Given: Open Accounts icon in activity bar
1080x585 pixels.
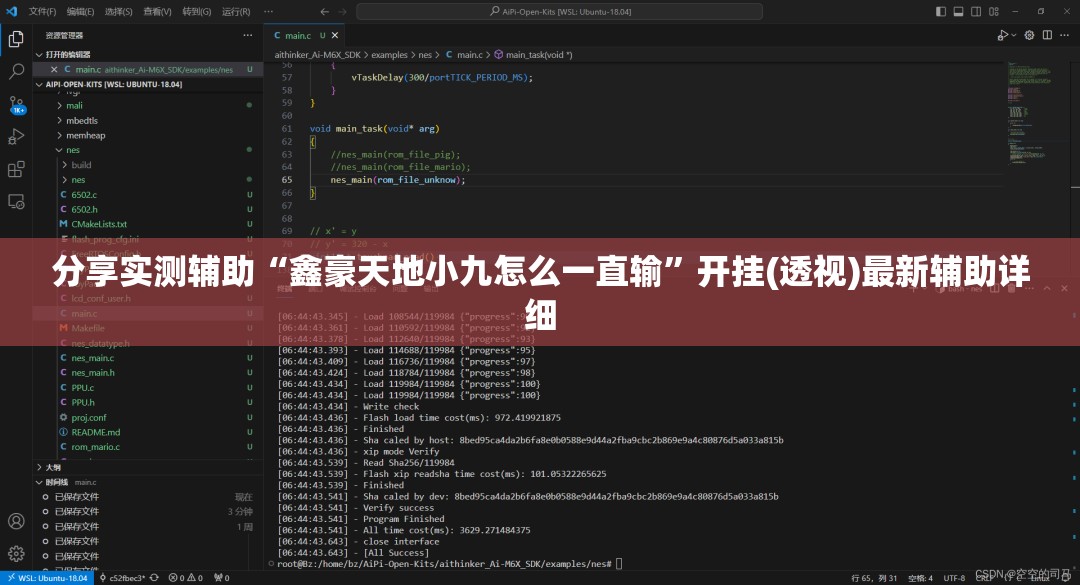Looking at the screenshot, I should click(x=16, y=521).
